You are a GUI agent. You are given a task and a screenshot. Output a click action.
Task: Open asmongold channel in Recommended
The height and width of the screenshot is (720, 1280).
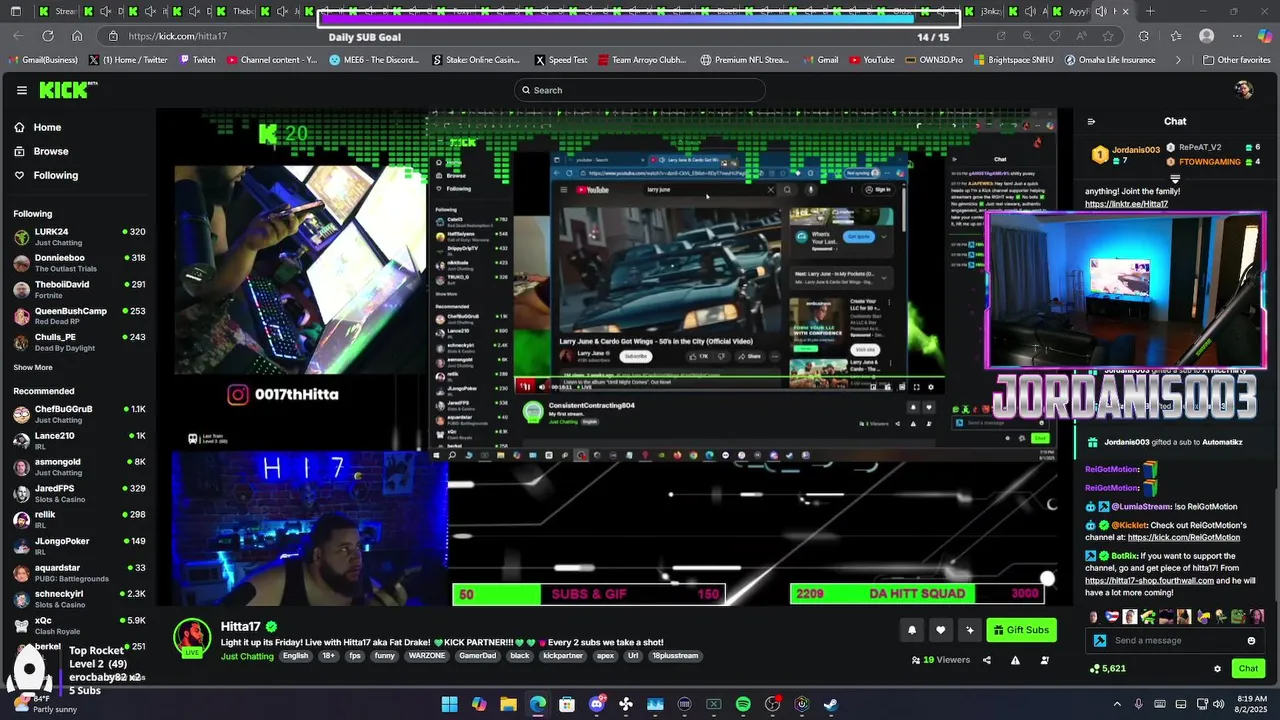[x=78, y=467]
